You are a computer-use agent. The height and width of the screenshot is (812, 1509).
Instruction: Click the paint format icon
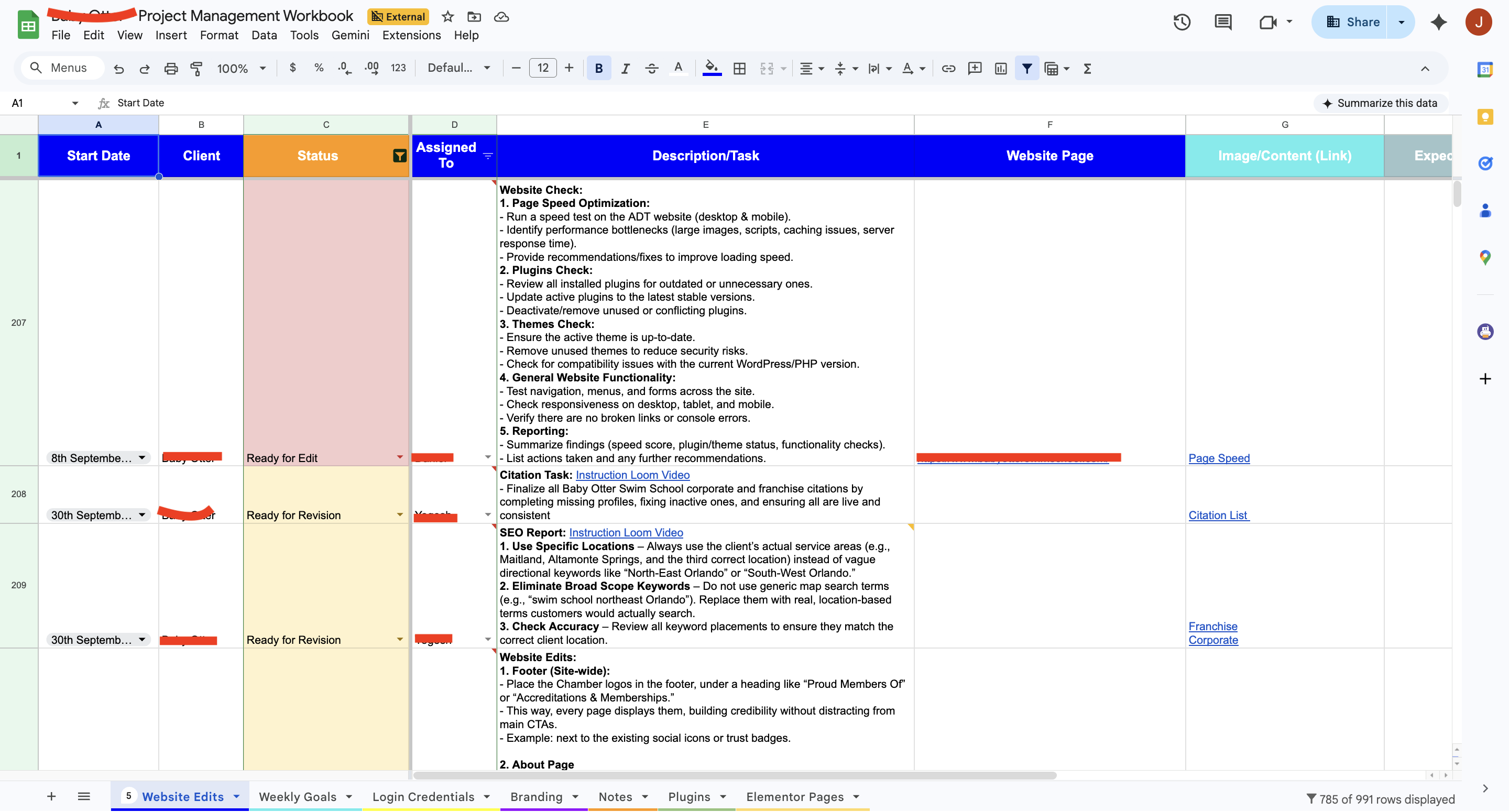point(197,69)
